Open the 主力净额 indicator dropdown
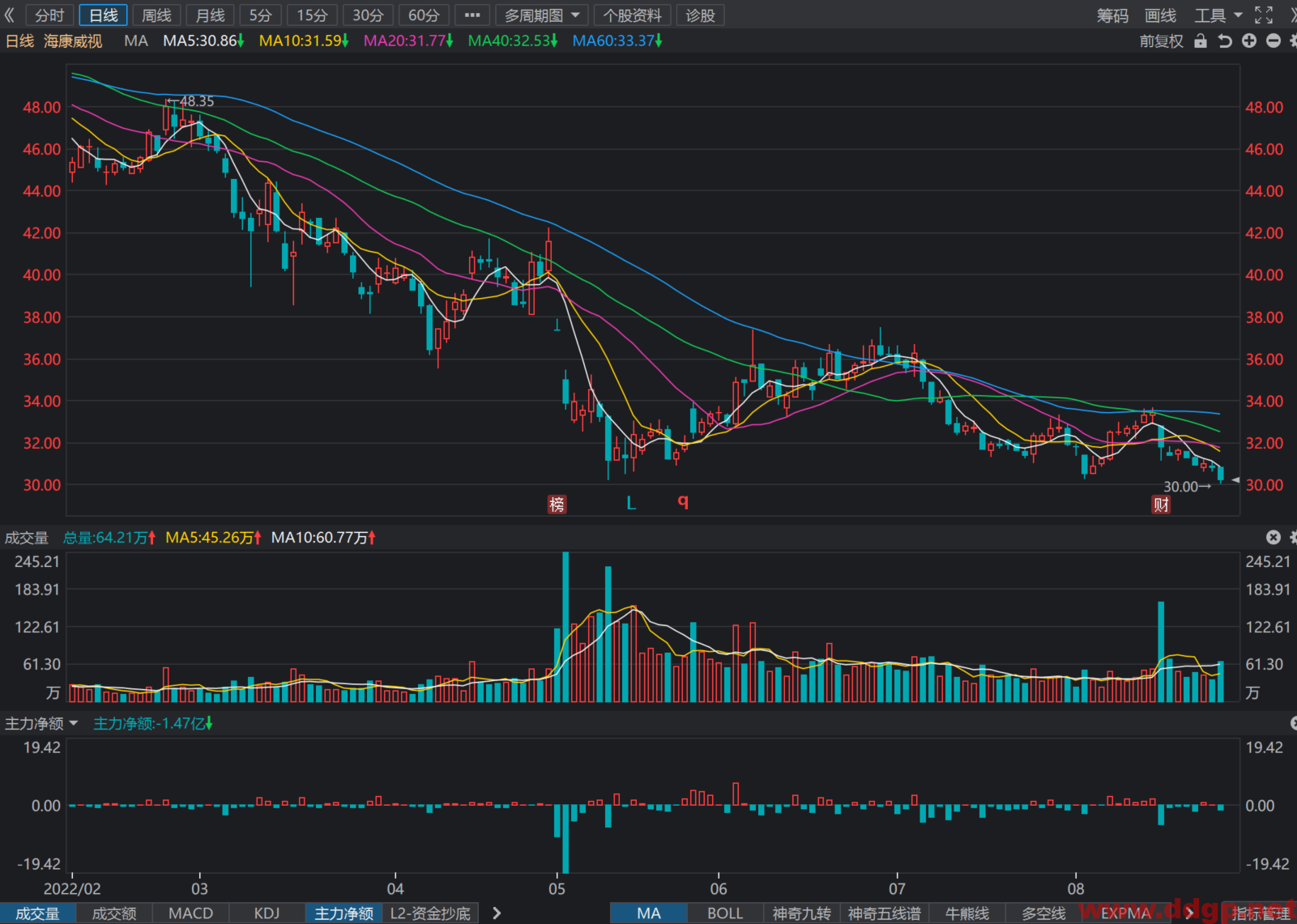Viewport: 1297px width, 924px height. click(41, 723)
